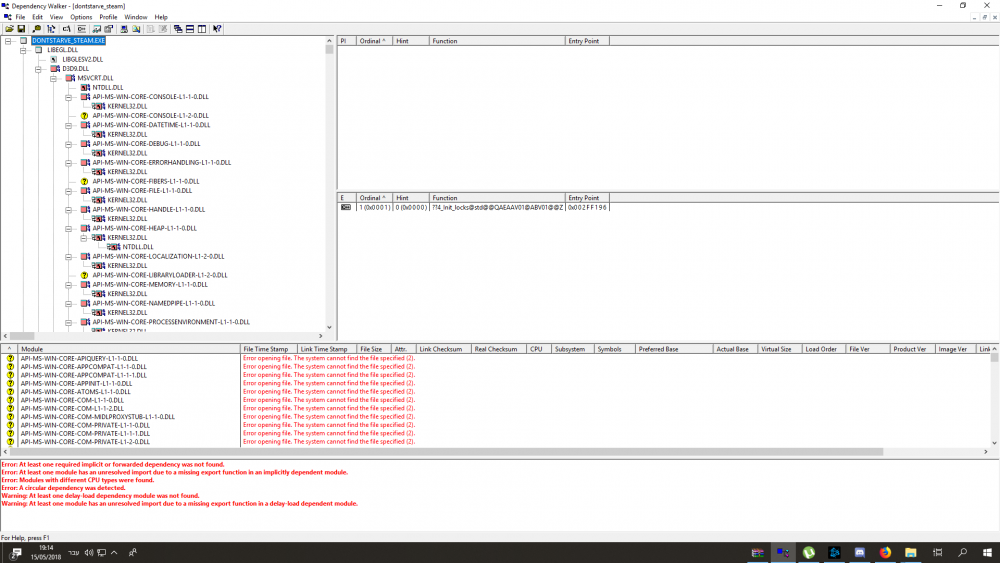This screenshot has height=563, width=1000.
Task: Open the Profile menu
Action: coord(108,17)
